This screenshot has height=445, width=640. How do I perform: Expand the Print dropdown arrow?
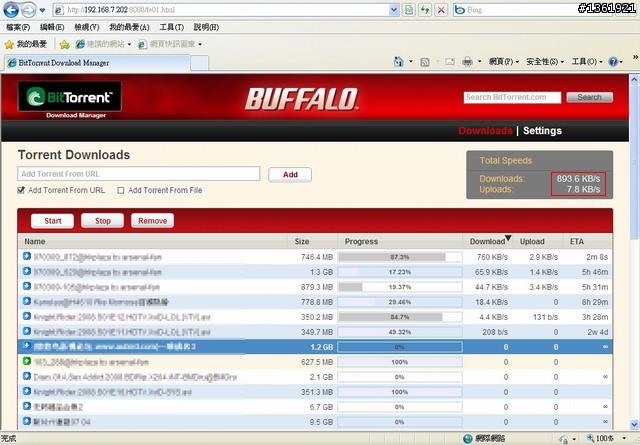[480, 62]
